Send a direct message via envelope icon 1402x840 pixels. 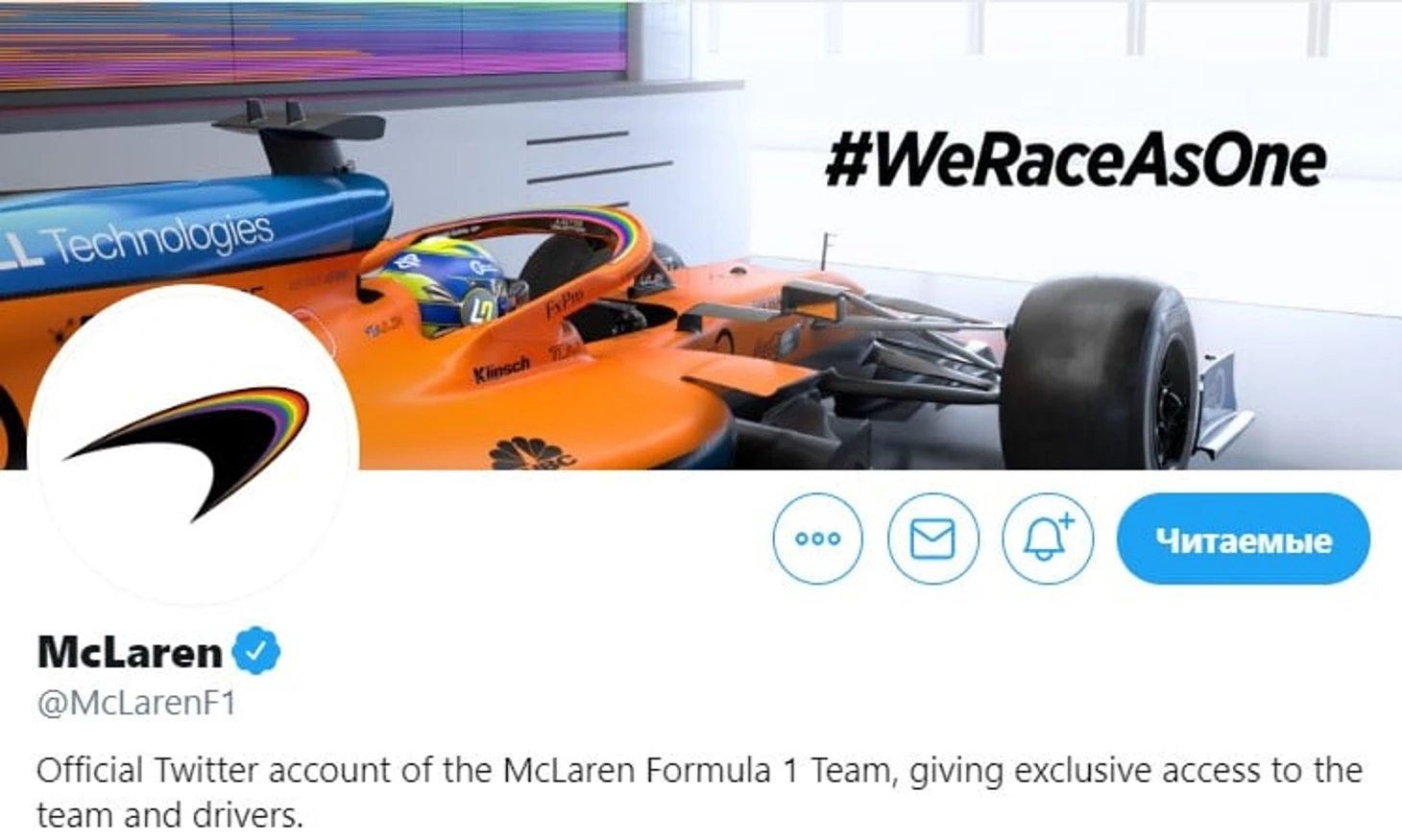932,539
